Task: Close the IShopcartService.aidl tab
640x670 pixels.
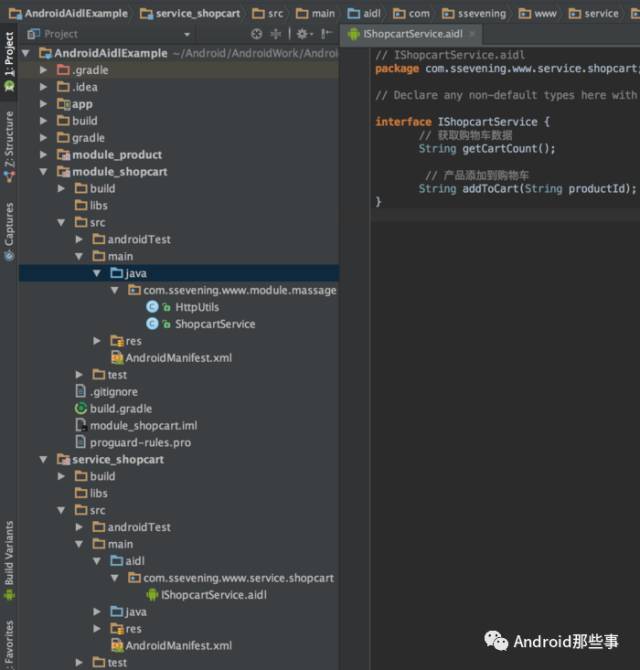Action: (x=472, y=34)
